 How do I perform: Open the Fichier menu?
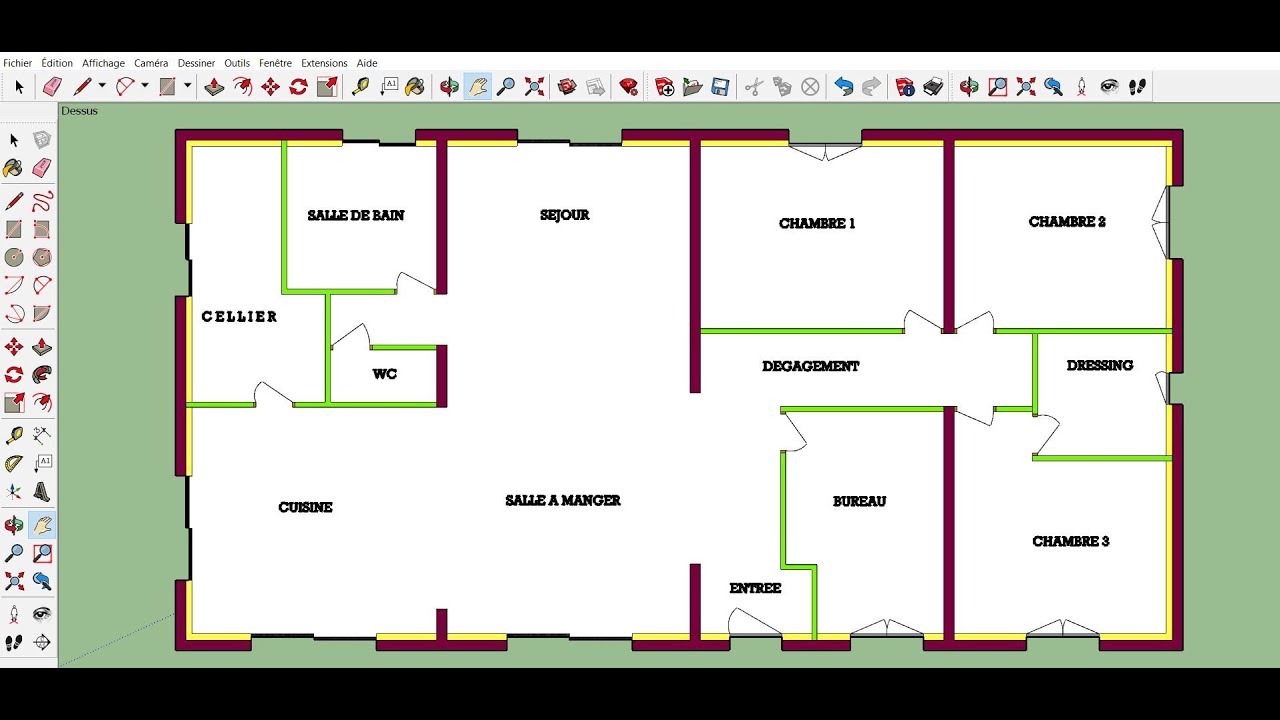pyautogui.click(x=18, y=63)
